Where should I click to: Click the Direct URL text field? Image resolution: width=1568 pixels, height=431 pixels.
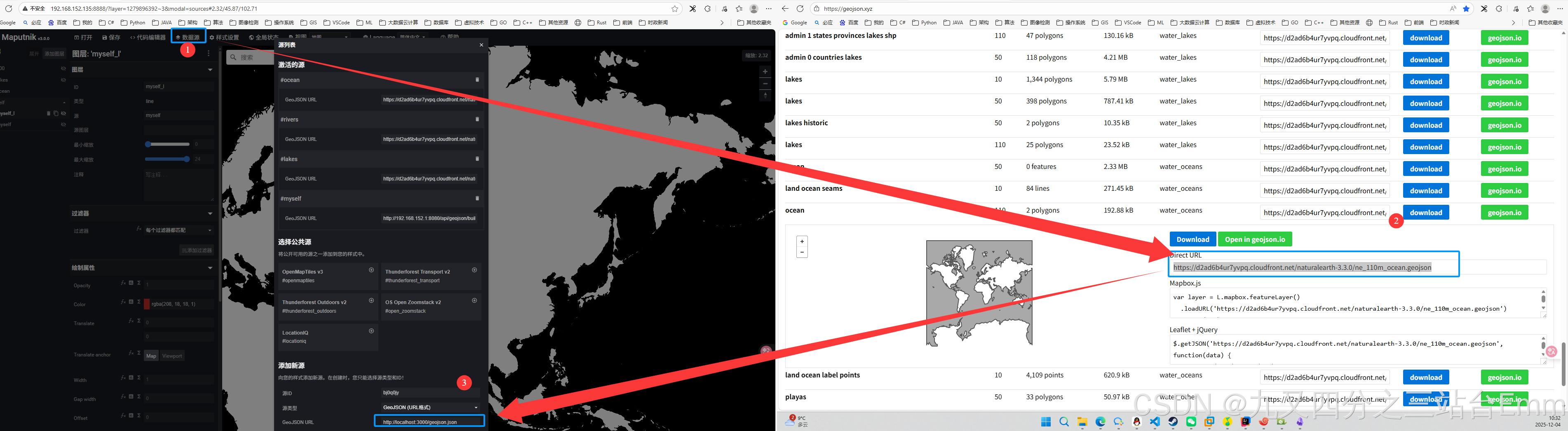(x=1359, y=267)
